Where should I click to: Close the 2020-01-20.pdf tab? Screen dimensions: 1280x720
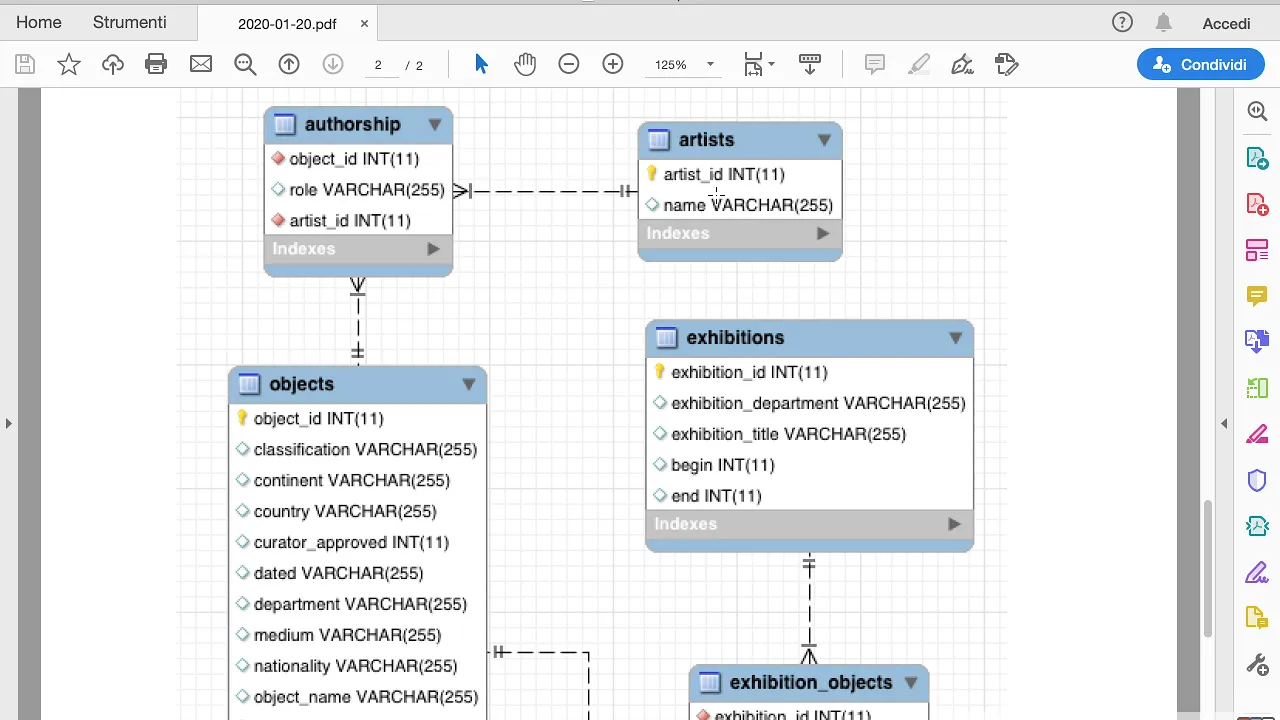tap(364, 24)
